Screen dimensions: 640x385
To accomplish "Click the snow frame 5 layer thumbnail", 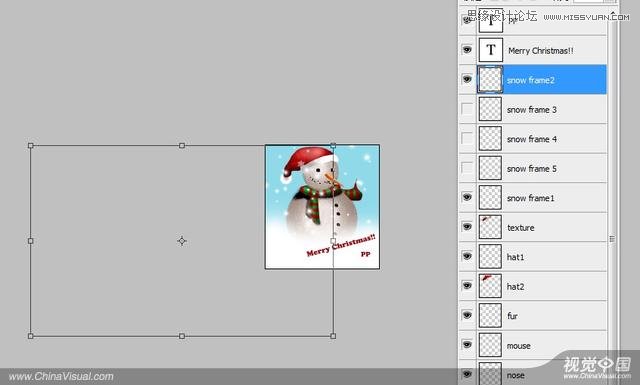I will [490, 168].
